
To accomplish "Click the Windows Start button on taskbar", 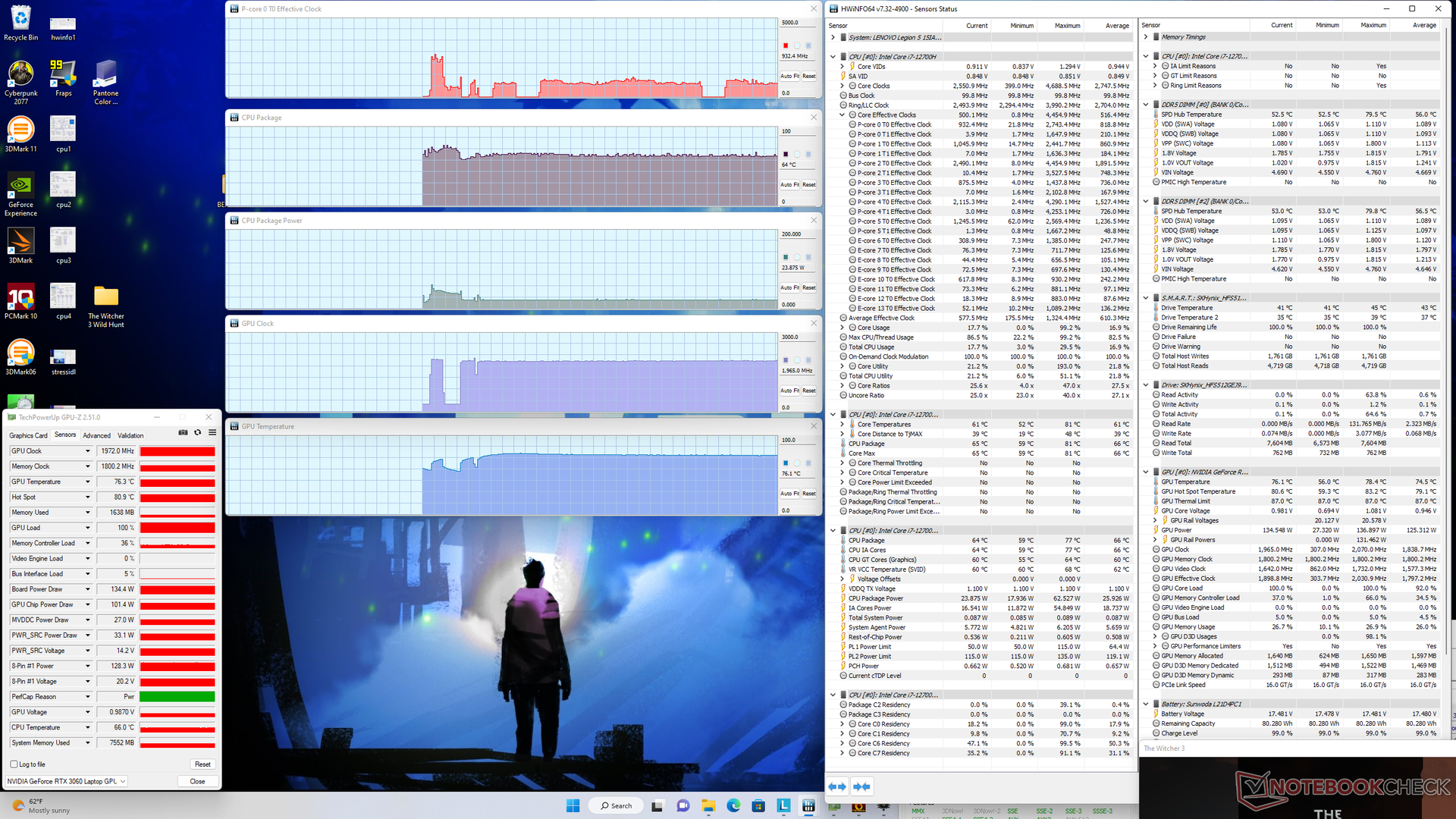I will pyautogui.click(x=573, y=805).
